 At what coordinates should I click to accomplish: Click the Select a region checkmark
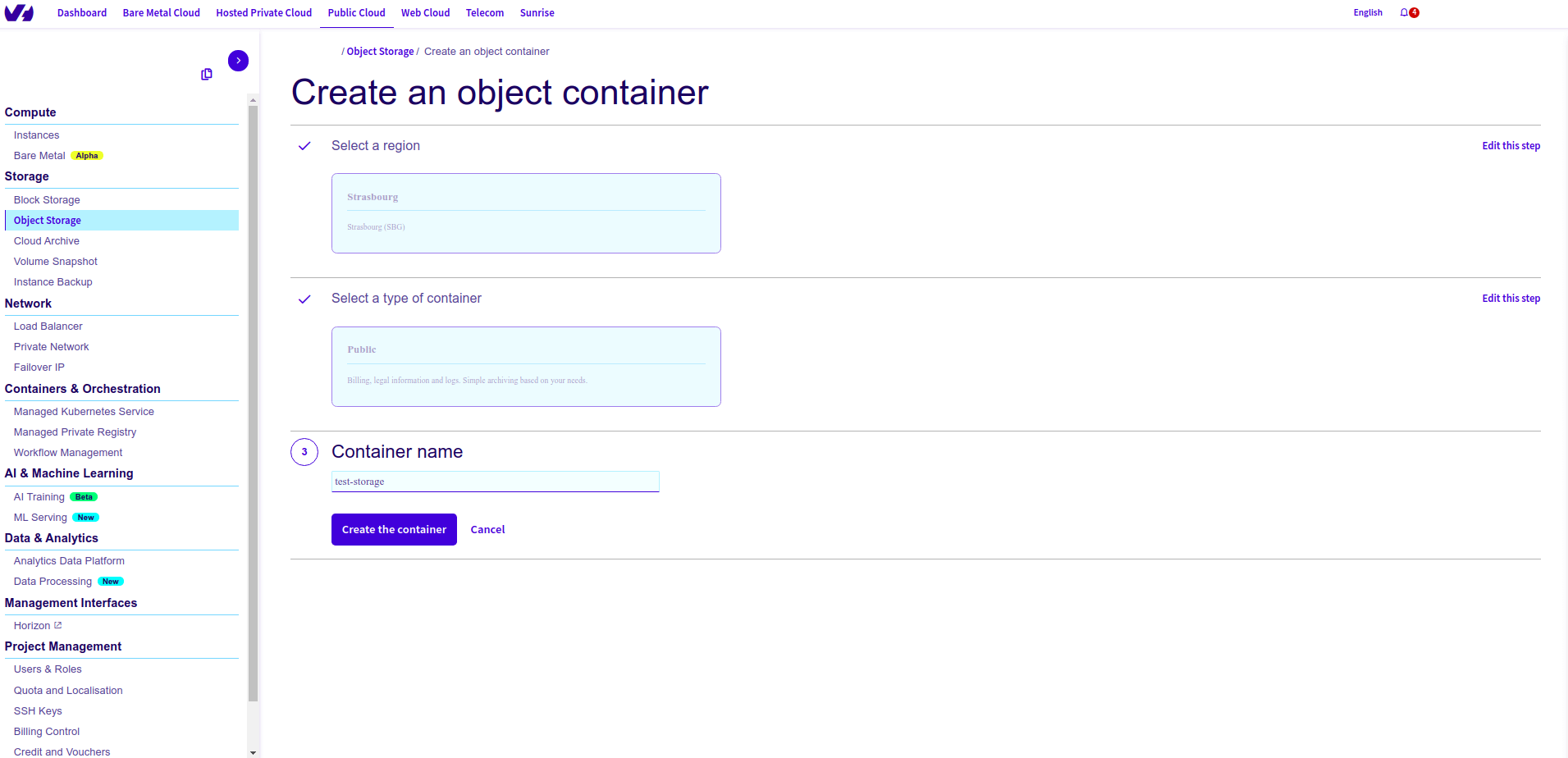[304, 146]
